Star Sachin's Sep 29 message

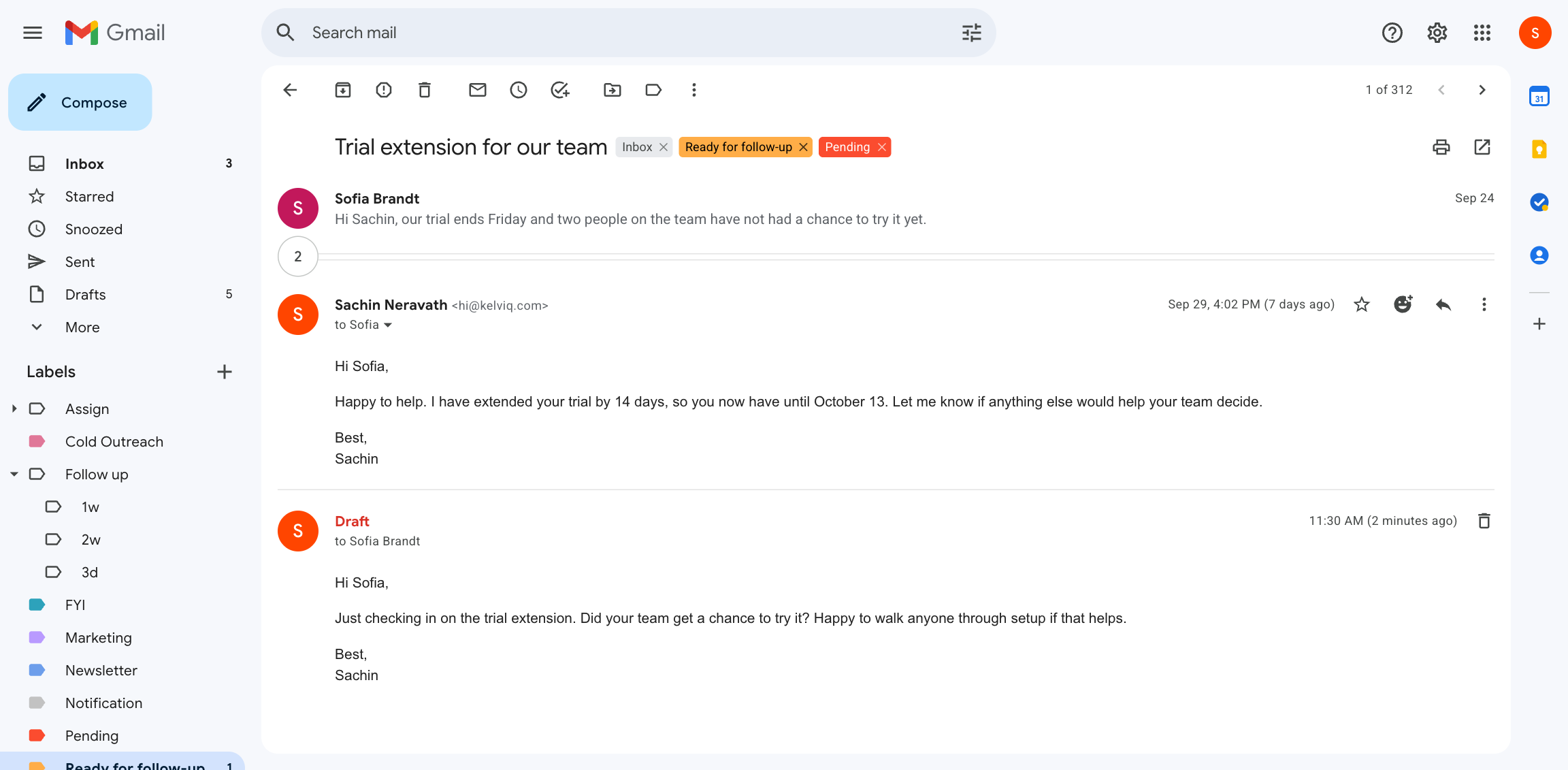1362,304
